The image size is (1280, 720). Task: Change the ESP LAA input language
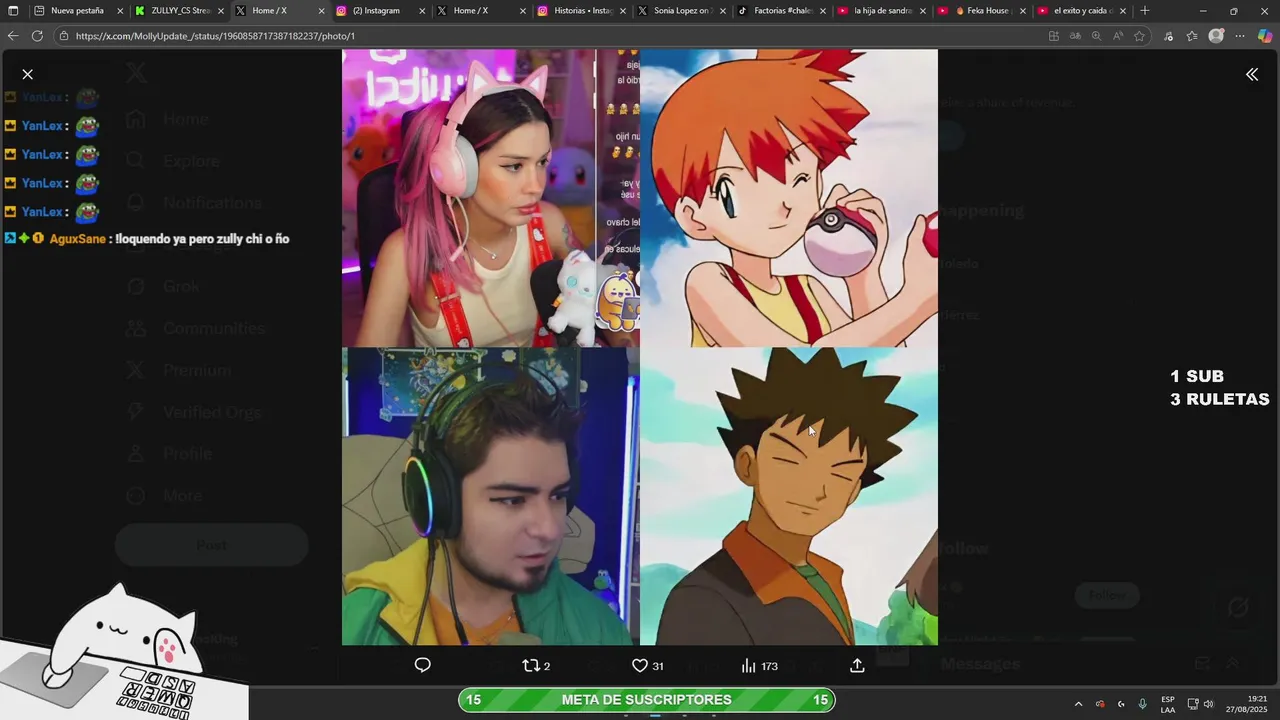click(x=1167, y=704)
